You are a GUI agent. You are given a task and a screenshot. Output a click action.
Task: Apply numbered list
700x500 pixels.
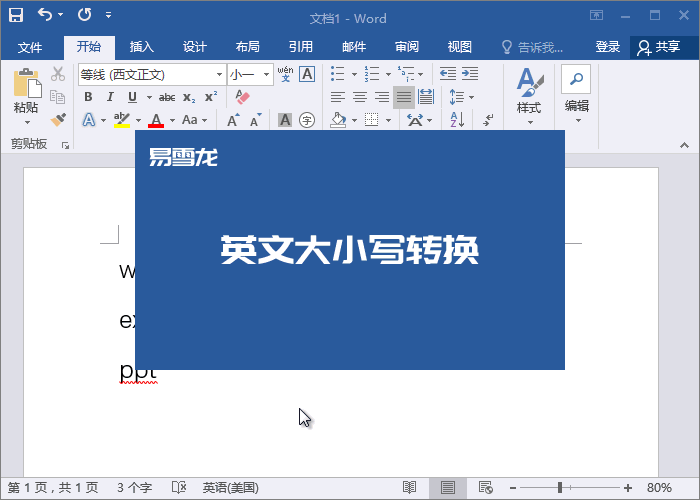[372, 74]
